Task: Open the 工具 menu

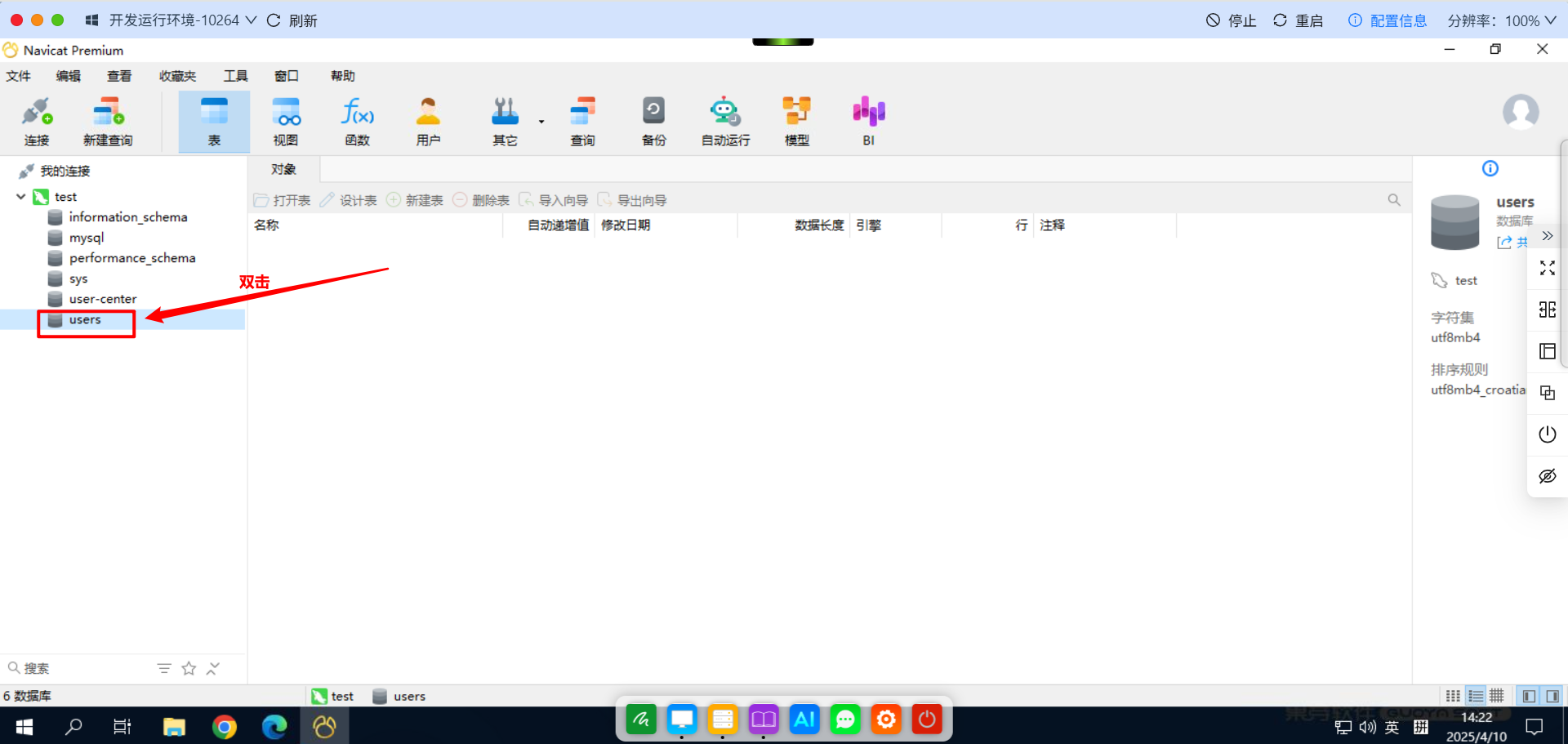Action: coord(236,76)
